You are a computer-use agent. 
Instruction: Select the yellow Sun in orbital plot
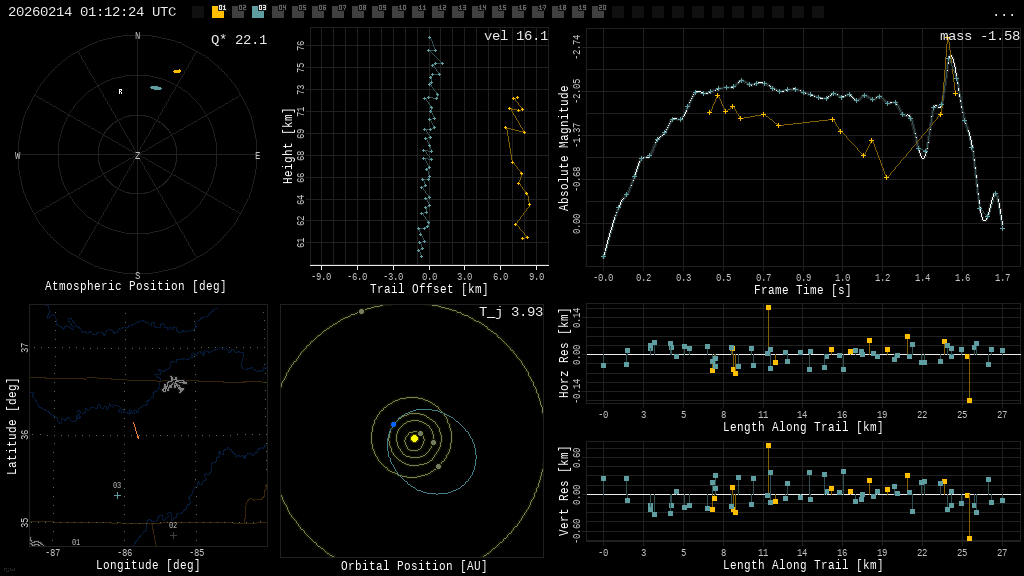(x=414, y=438)
